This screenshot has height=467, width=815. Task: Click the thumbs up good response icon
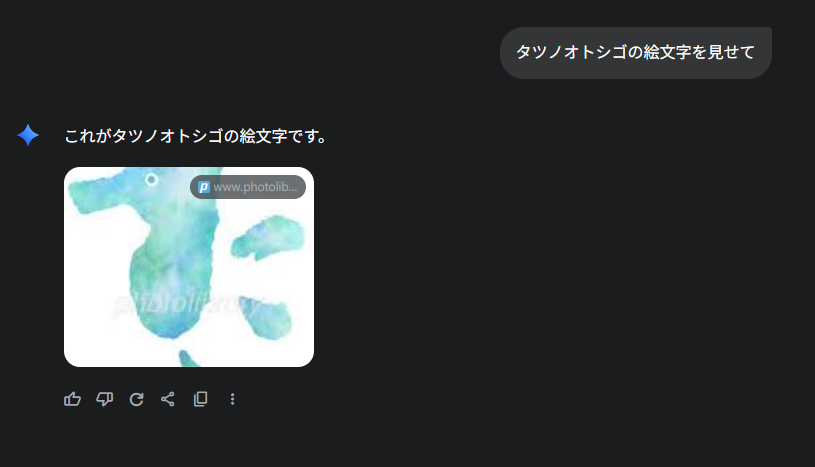pyautogui.click(x=72, y=399)
